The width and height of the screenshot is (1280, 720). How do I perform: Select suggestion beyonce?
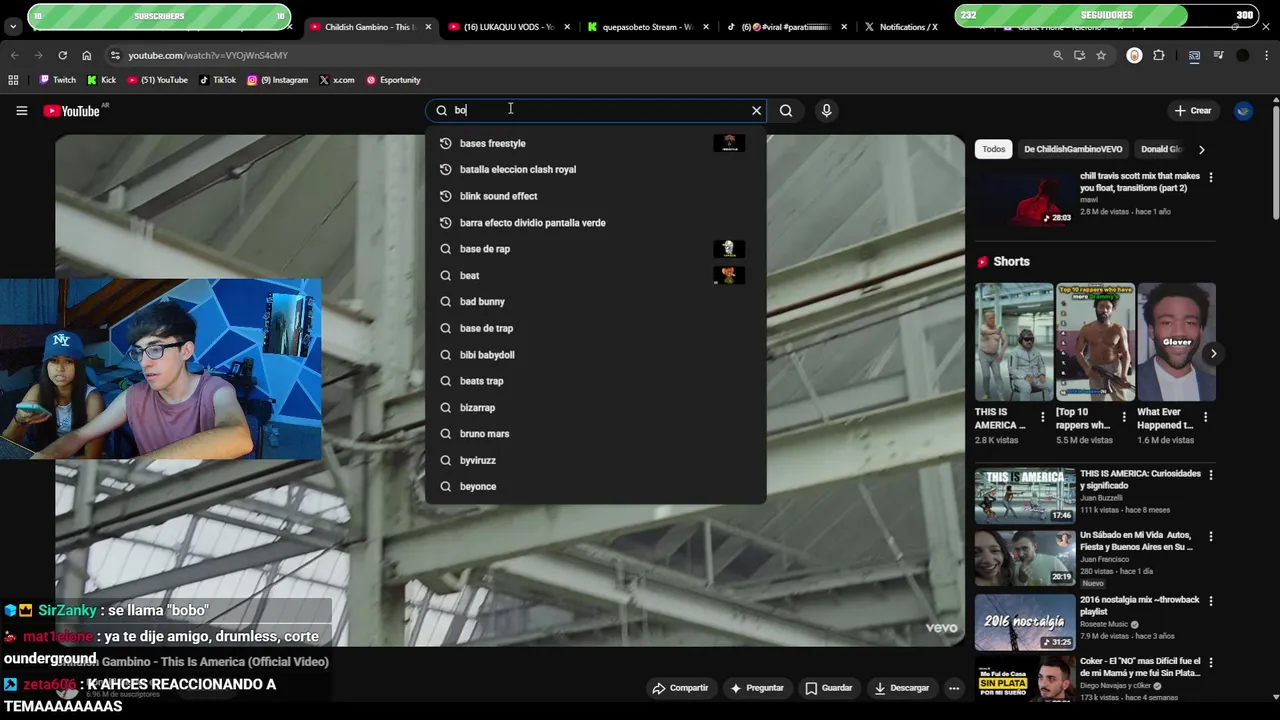click(595, 486)
